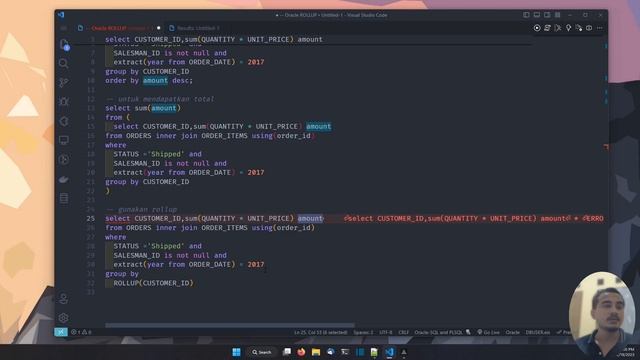640x360 pixels.
Task: Click Ln 25, Col 53 cursor position
Action: [x=321, y=332]
